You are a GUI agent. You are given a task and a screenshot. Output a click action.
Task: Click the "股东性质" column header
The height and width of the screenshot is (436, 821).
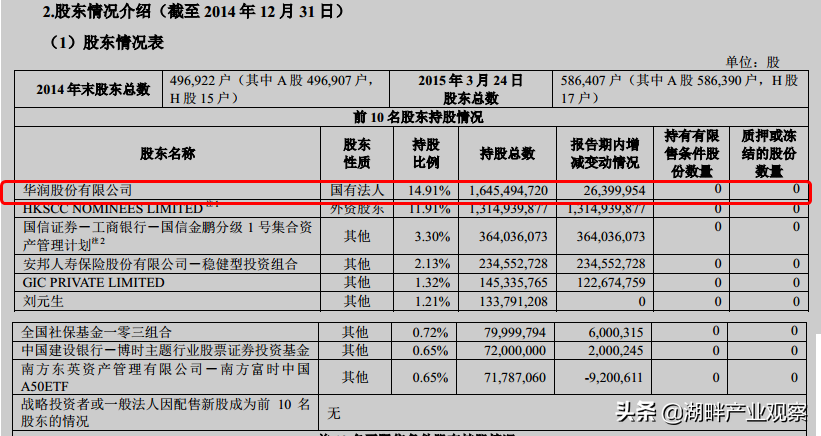click(x=357, y=154)
